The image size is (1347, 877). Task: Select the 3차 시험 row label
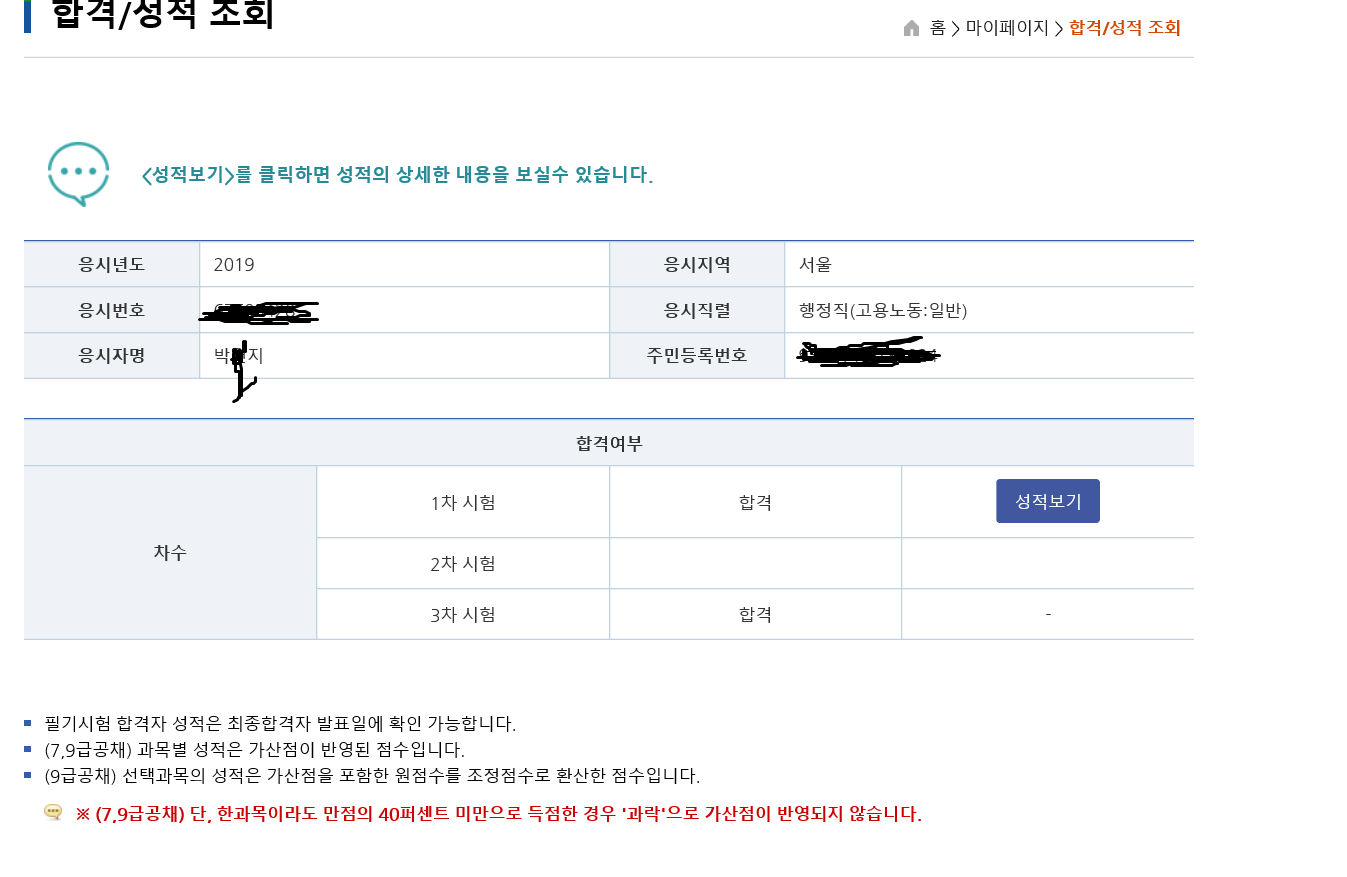[462, 614]
